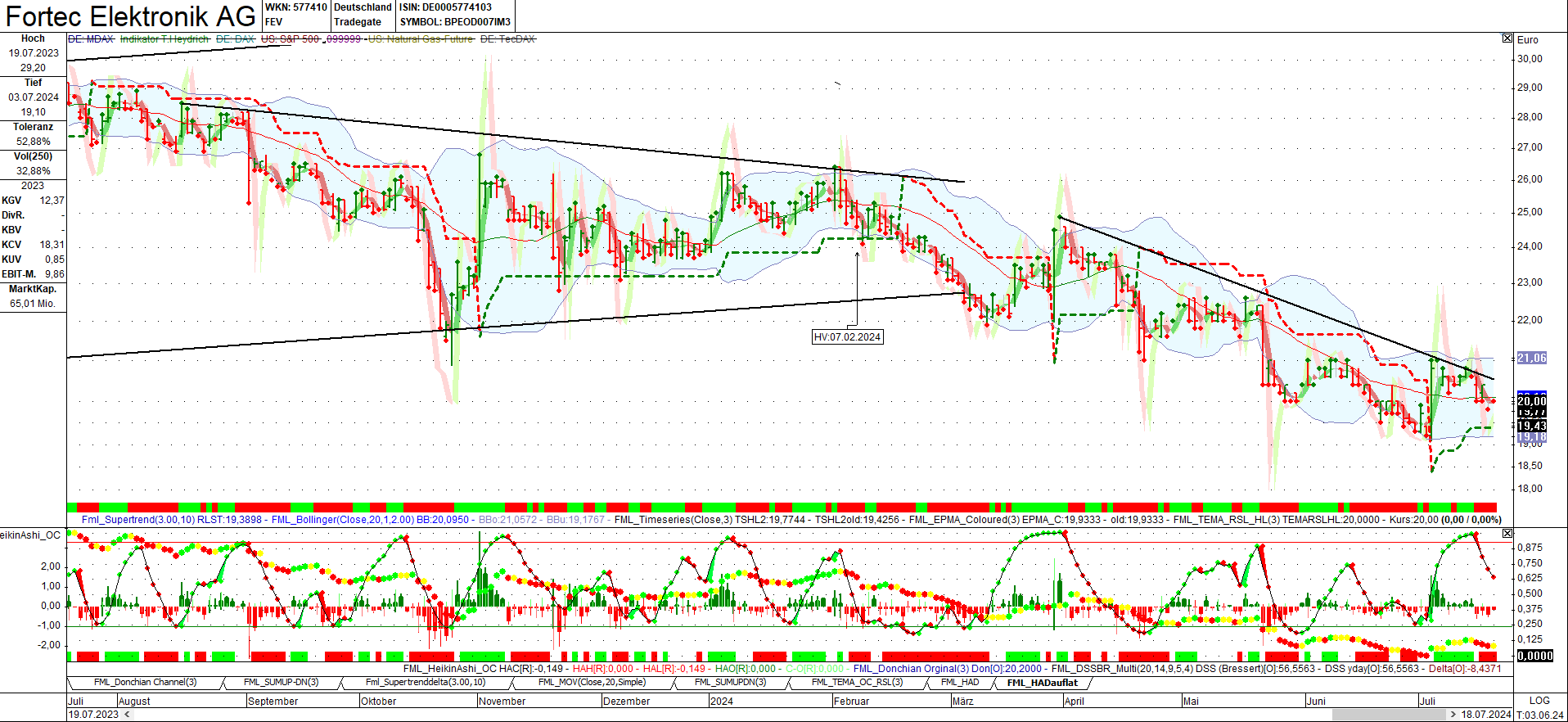Click the scroll right arrow beside the end date

(x=1453, y=715)
